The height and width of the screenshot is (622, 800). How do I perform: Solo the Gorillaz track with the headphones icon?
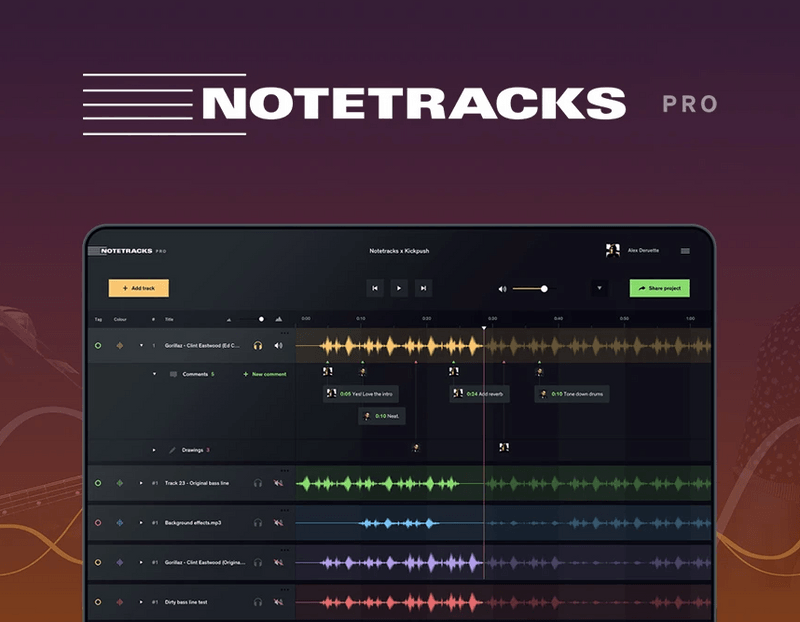[x=258, y=346]
